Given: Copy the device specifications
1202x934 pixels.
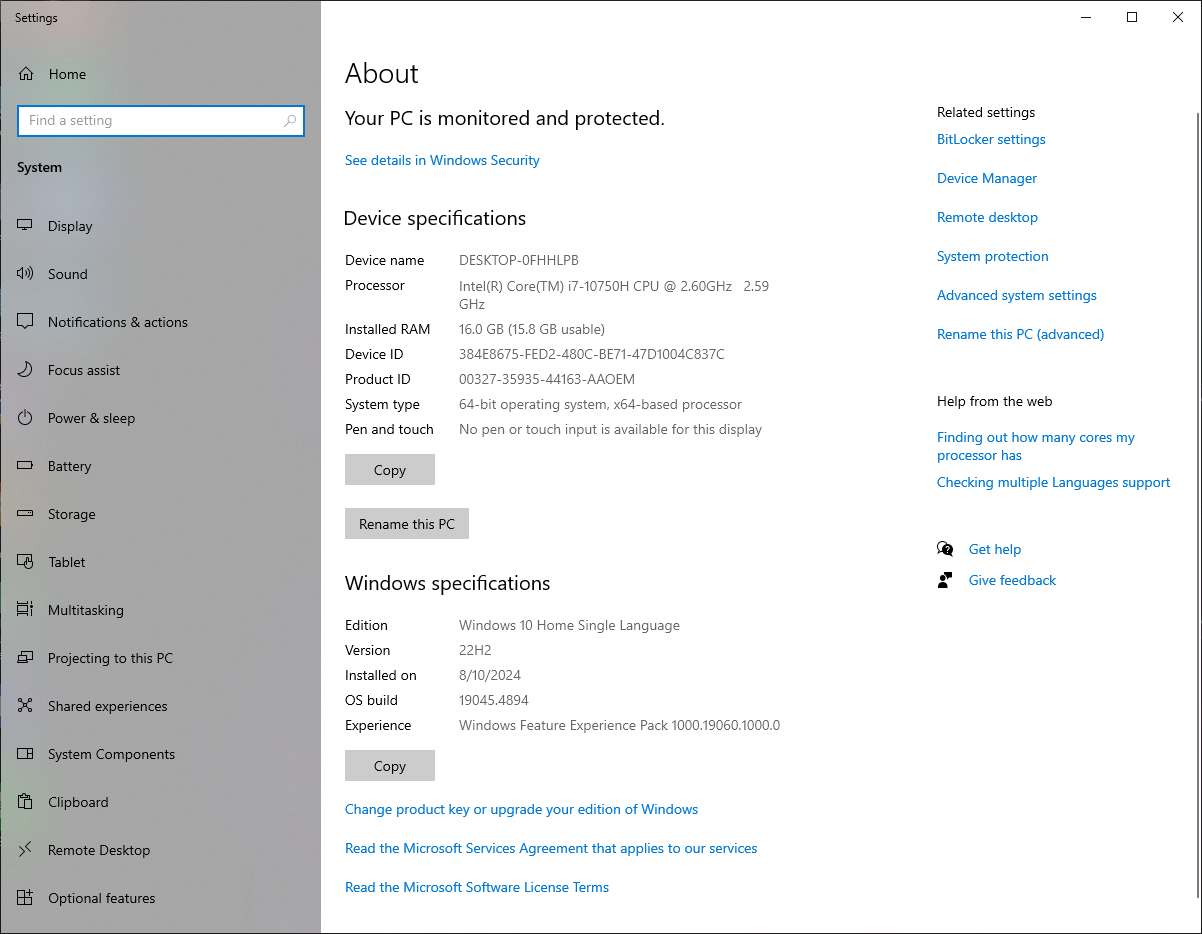Looking at the screenshot, I should pos(389,470).
